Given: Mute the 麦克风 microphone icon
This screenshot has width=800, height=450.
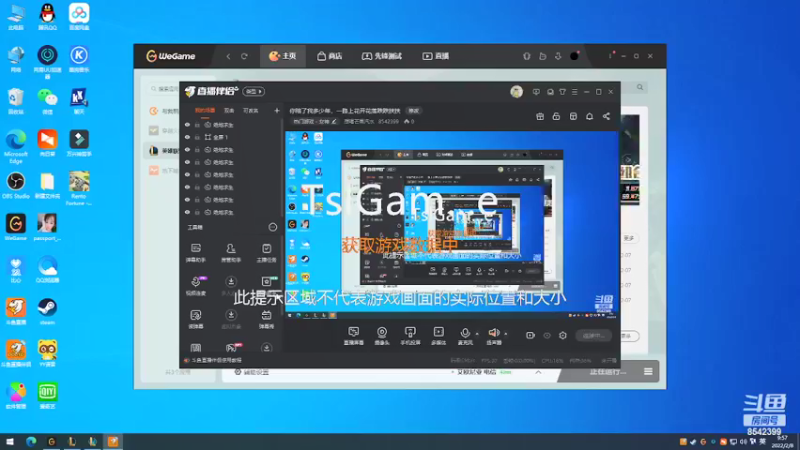Looking at the screenshot, I should click(465, 333).
